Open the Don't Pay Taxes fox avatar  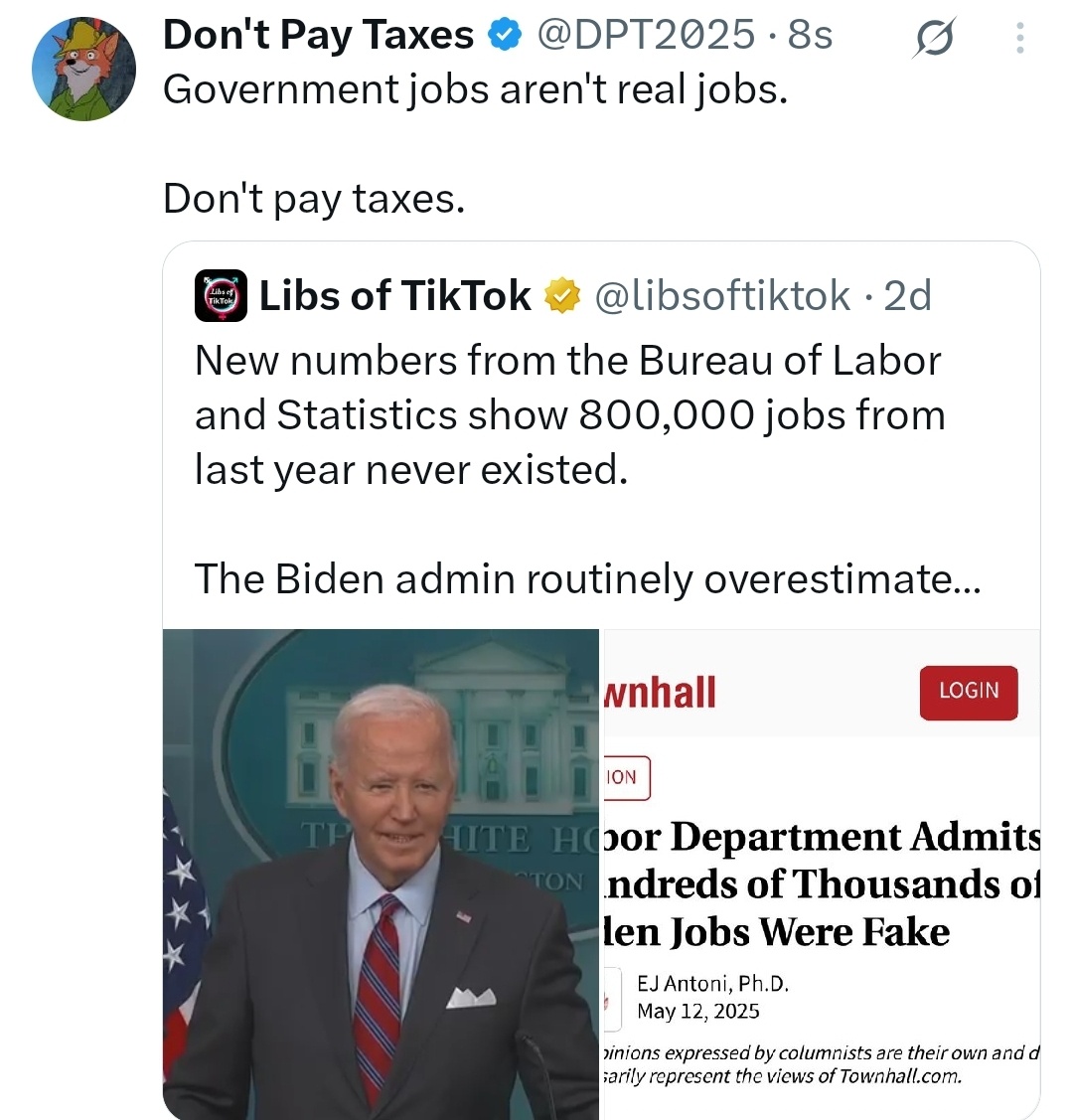pos(83,69)
